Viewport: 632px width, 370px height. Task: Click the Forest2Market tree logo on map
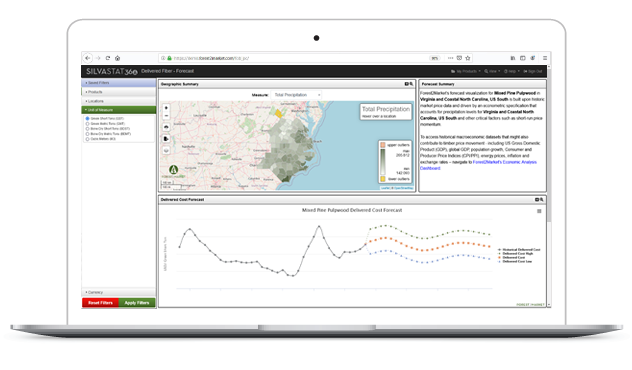pyautogui.click(x=173, y=170)
